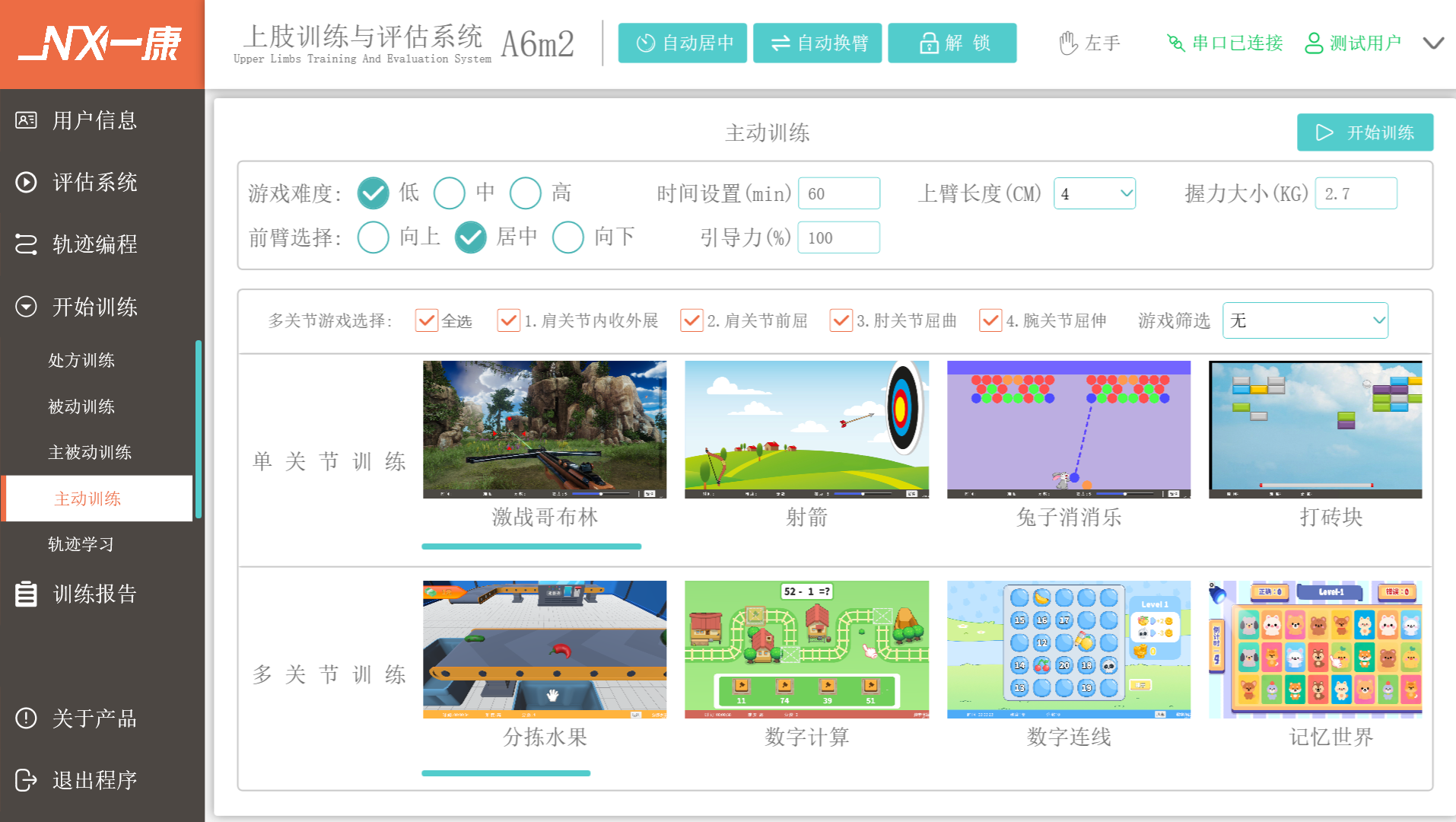Select the 射箭 game thumbnail
This screenshot has width=1456, height=822.
pos(806,429)
